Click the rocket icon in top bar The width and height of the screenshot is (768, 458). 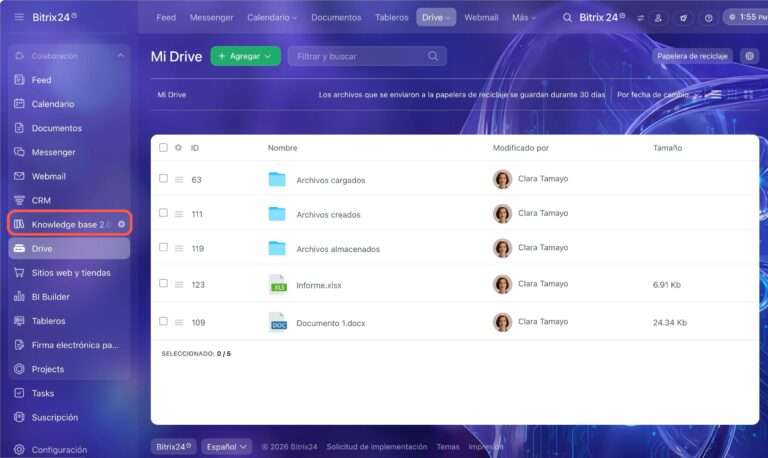pyautogui.click(x=683, y=18)
